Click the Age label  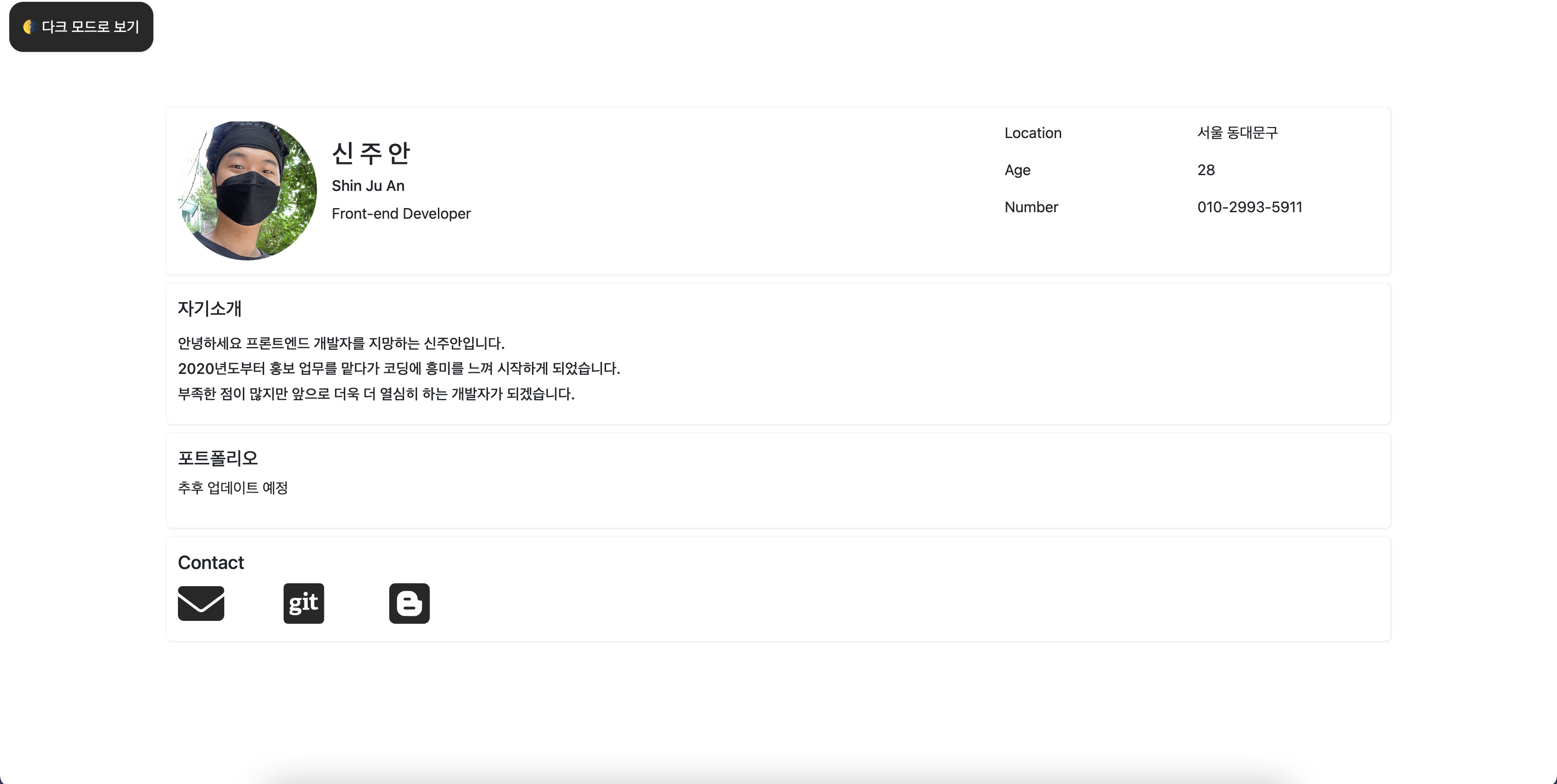point(1017,170)
